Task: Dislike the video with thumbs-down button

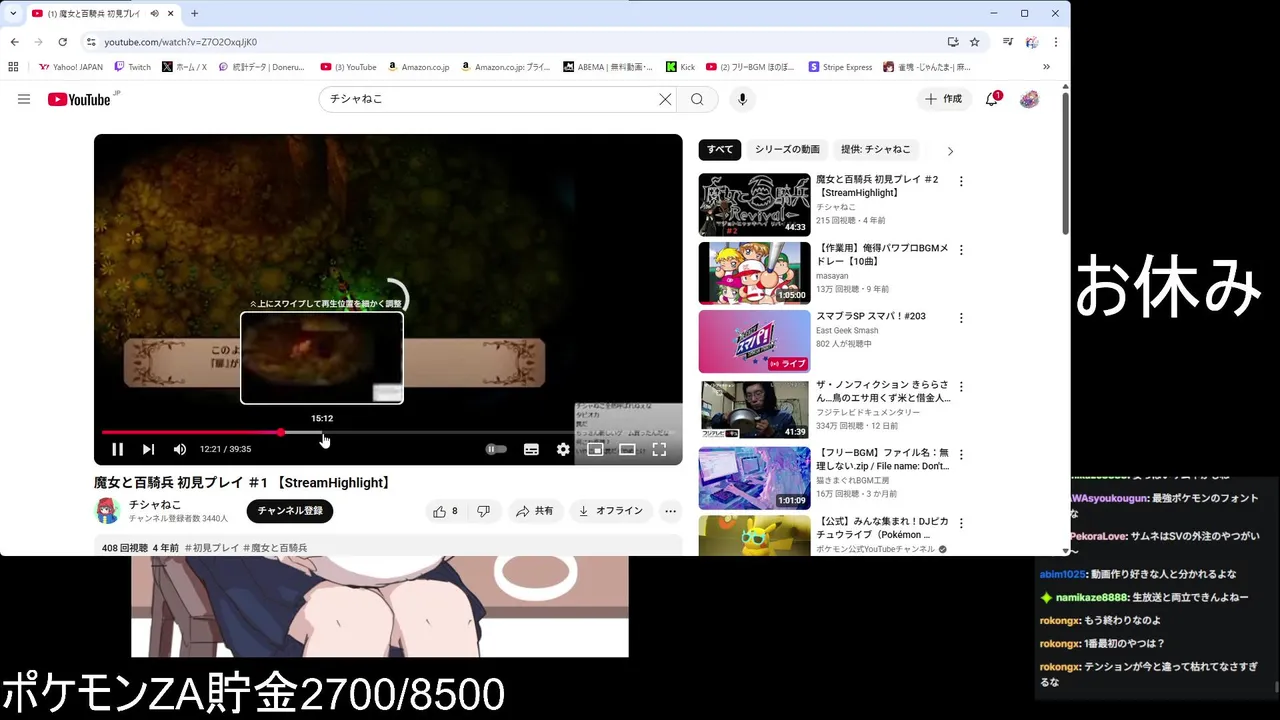Action: tap(484, 511)
